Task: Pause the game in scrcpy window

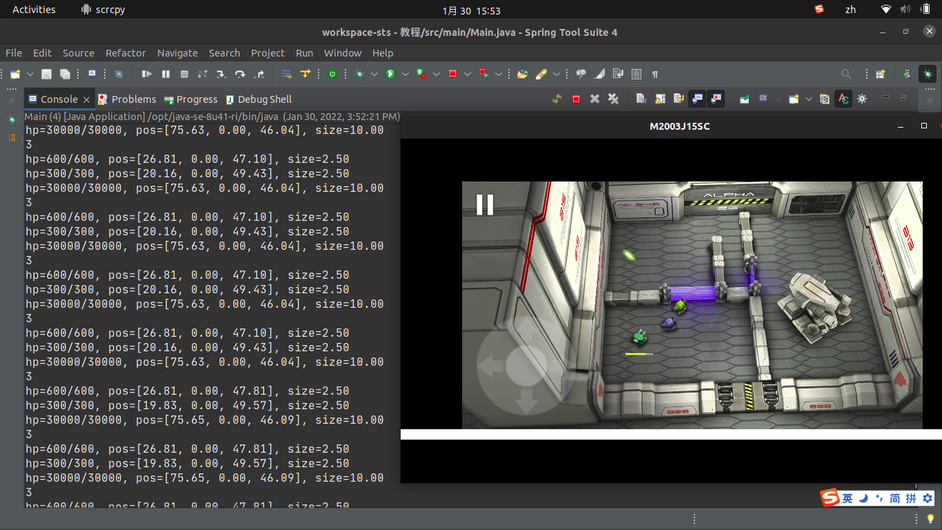Action: (485, 205)
